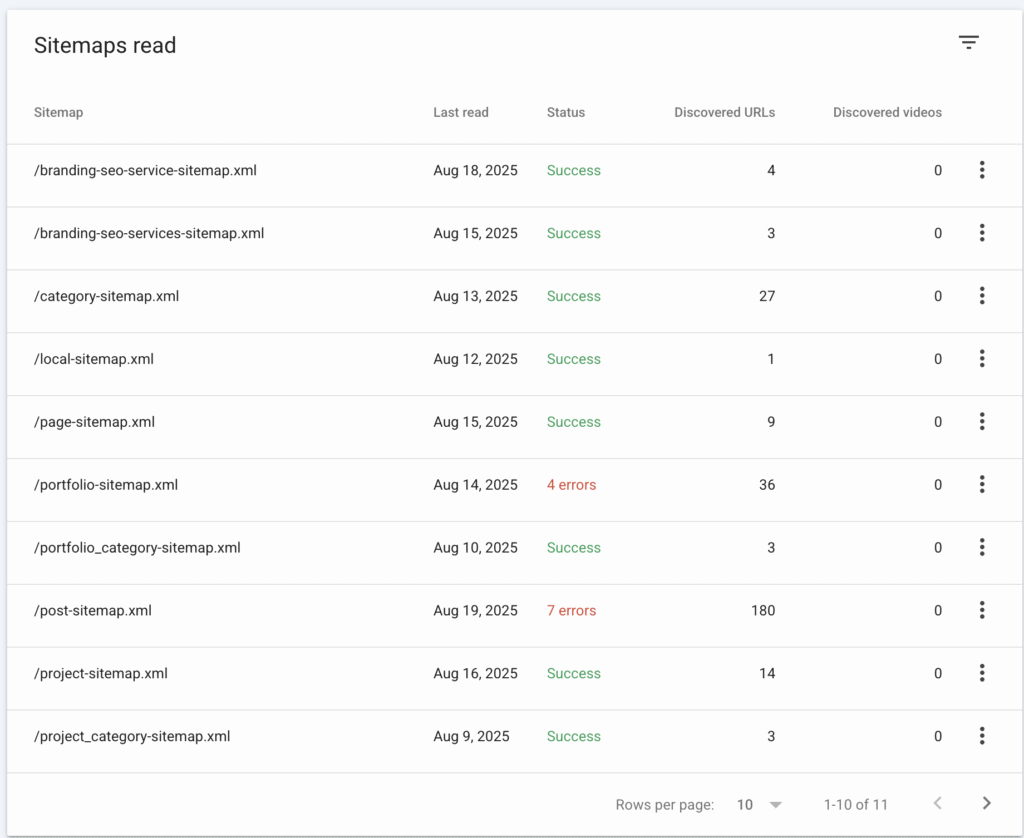Open the Success status for /category-sitemap.xml
The image size is (1024, 838).
pos(573,296)
